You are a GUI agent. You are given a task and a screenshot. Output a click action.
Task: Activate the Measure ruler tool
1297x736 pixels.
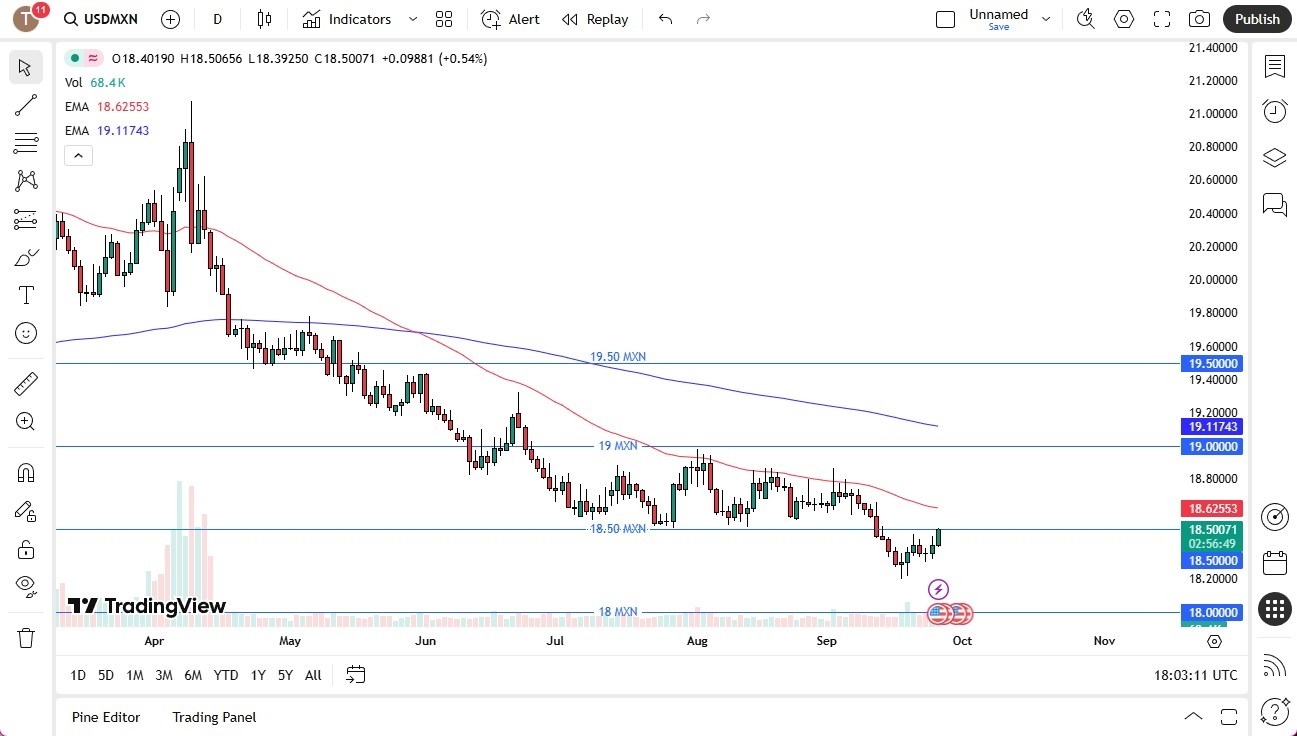pyautogui.click(x=26, y=383)
